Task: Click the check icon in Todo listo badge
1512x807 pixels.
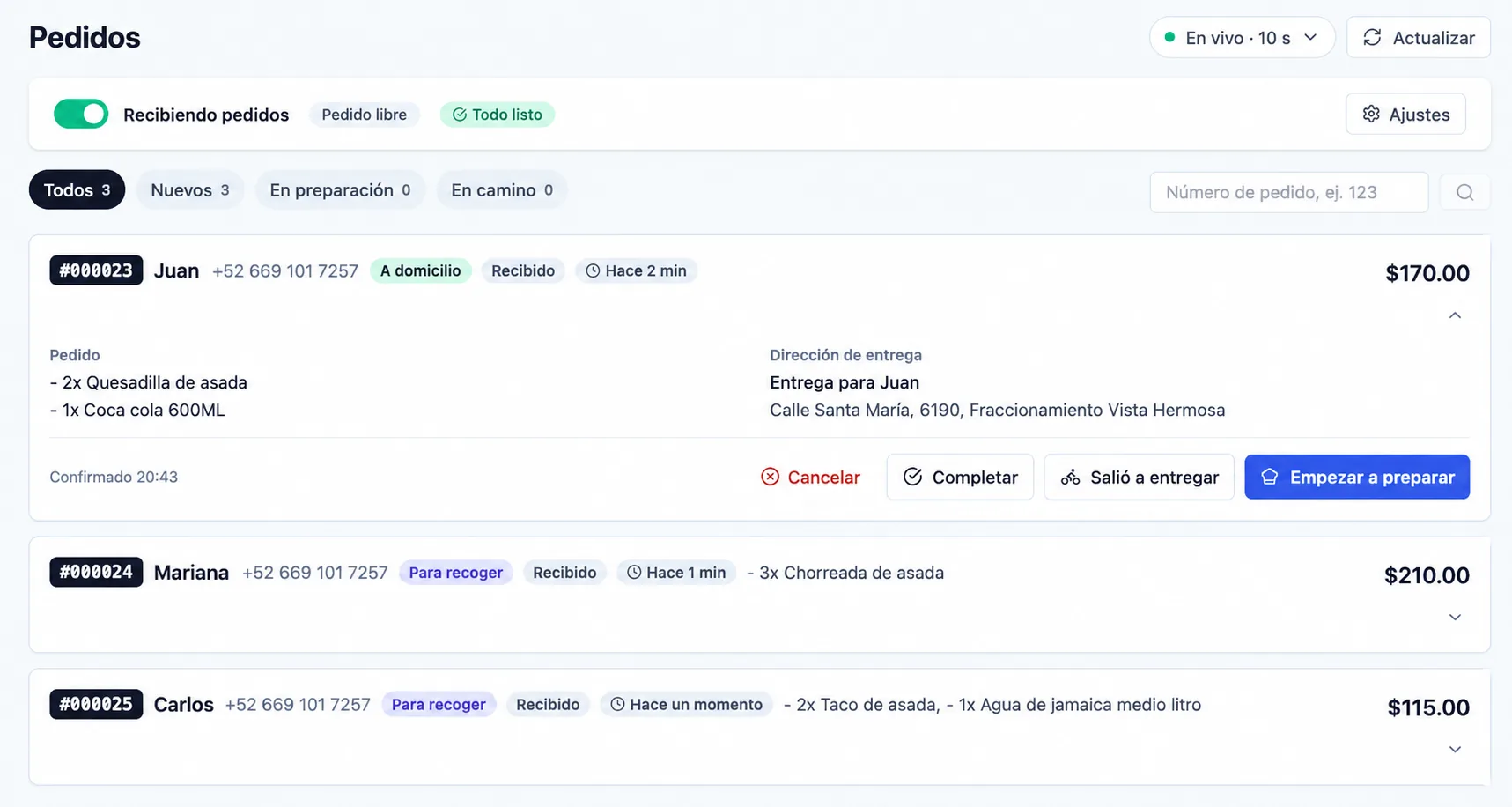Action: [x=460, y=115]
